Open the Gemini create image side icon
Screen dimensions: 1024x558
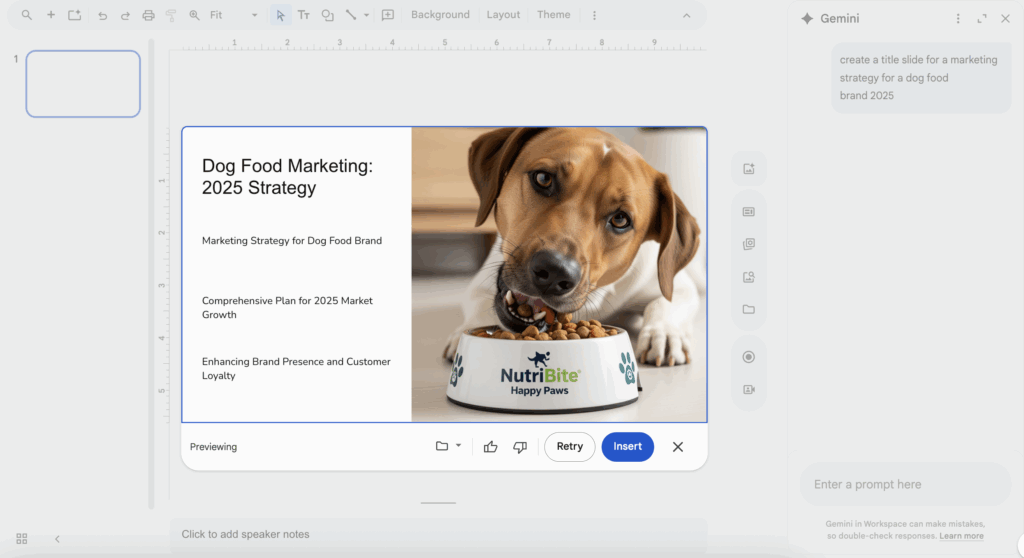[748, 169]
